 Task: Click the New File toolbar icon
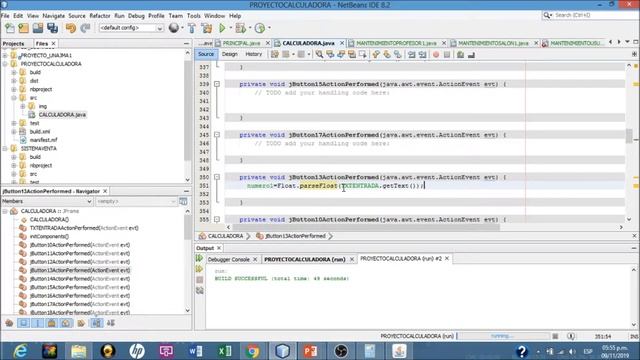tap(9, 28)
